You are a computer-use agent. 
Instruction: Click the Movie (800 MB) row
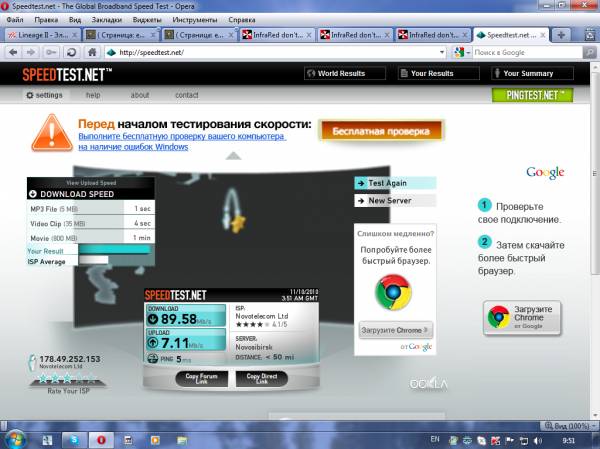click(91, 238)
